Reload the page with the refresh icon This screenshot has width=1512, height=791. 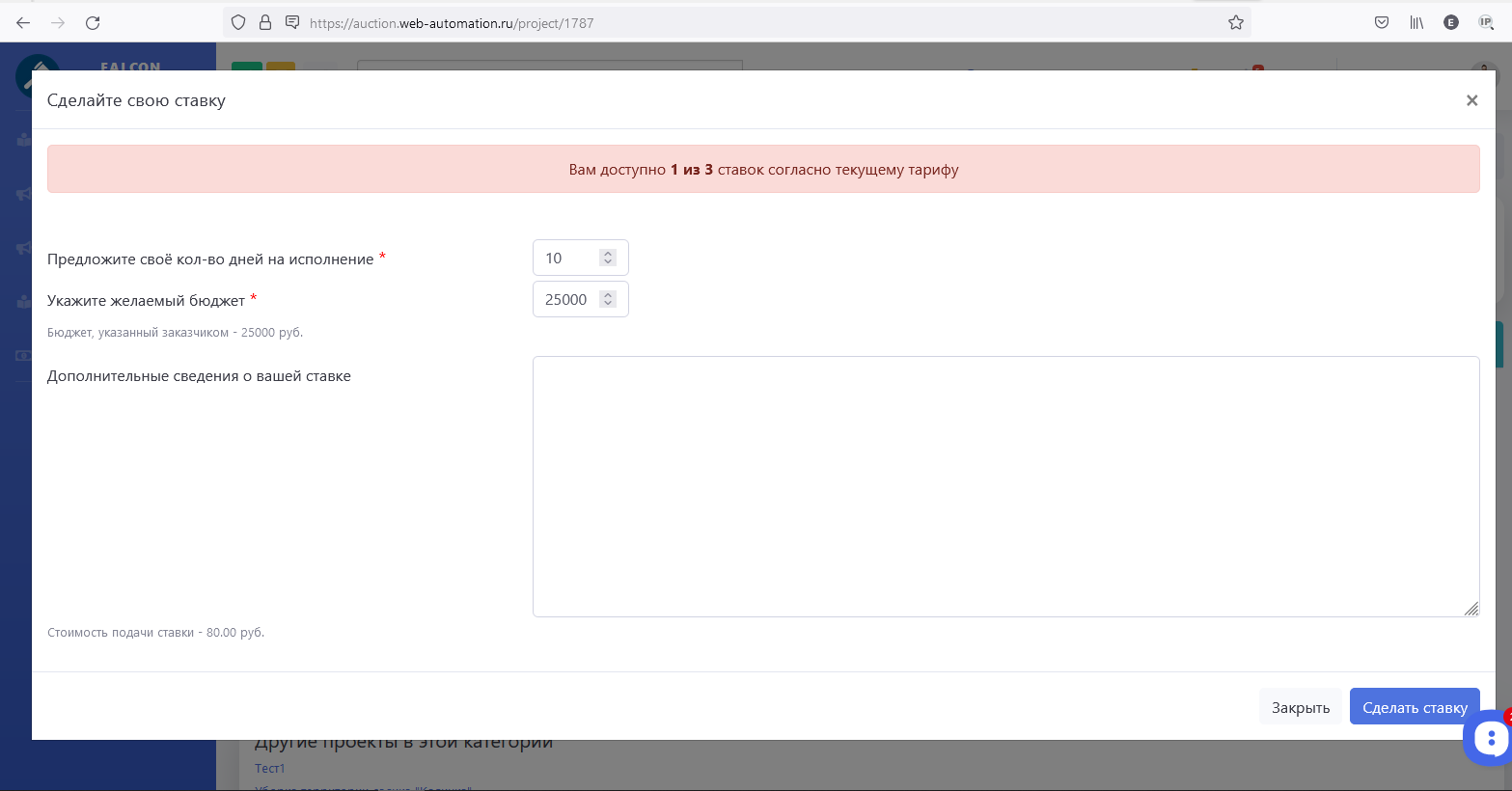(x=93, y=23)
